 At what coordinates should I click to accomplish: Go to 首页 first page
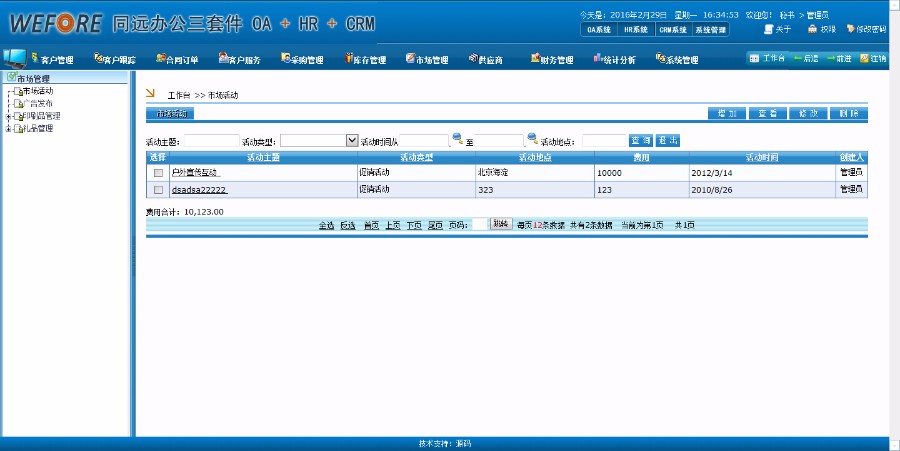tap(371, 226)
